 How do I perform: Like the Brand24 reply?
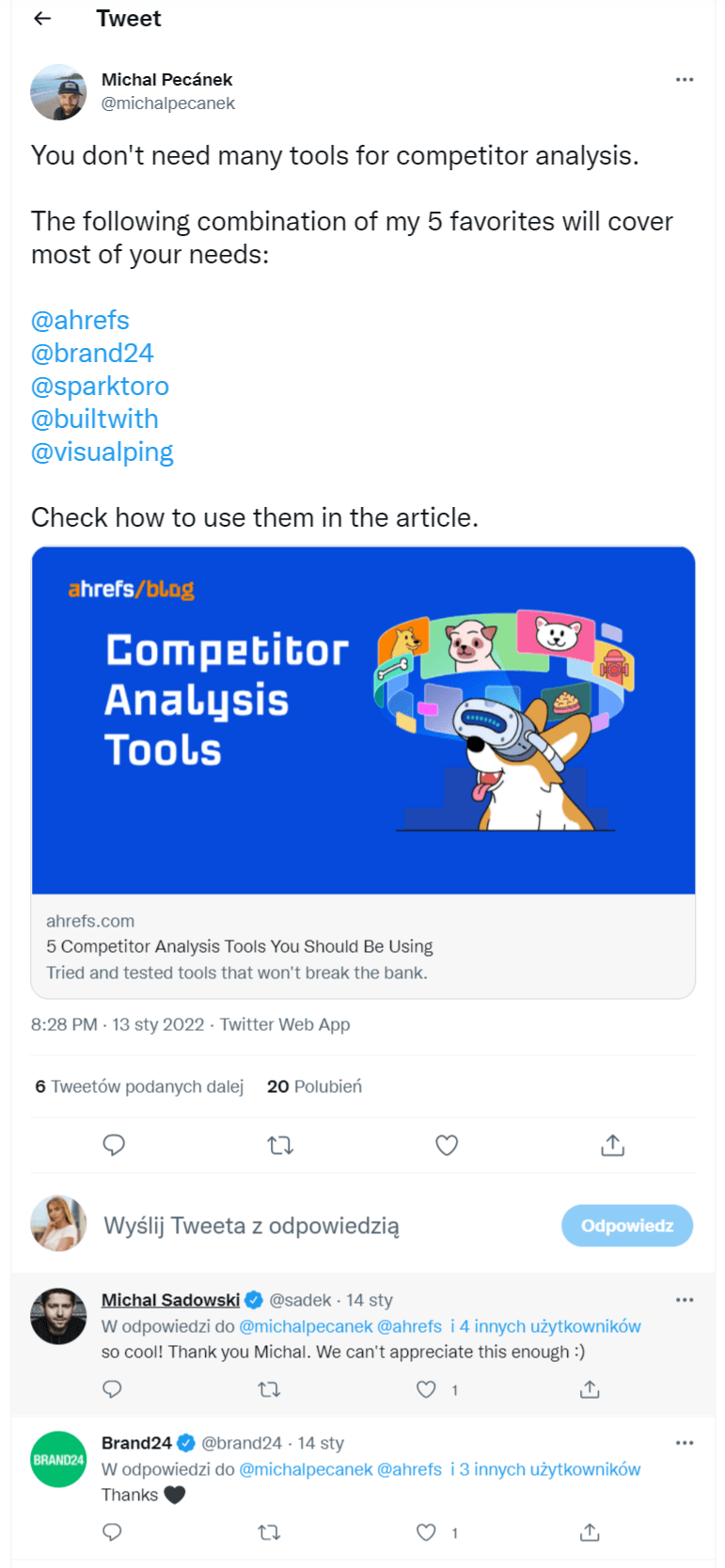(x=427, y=1532)
